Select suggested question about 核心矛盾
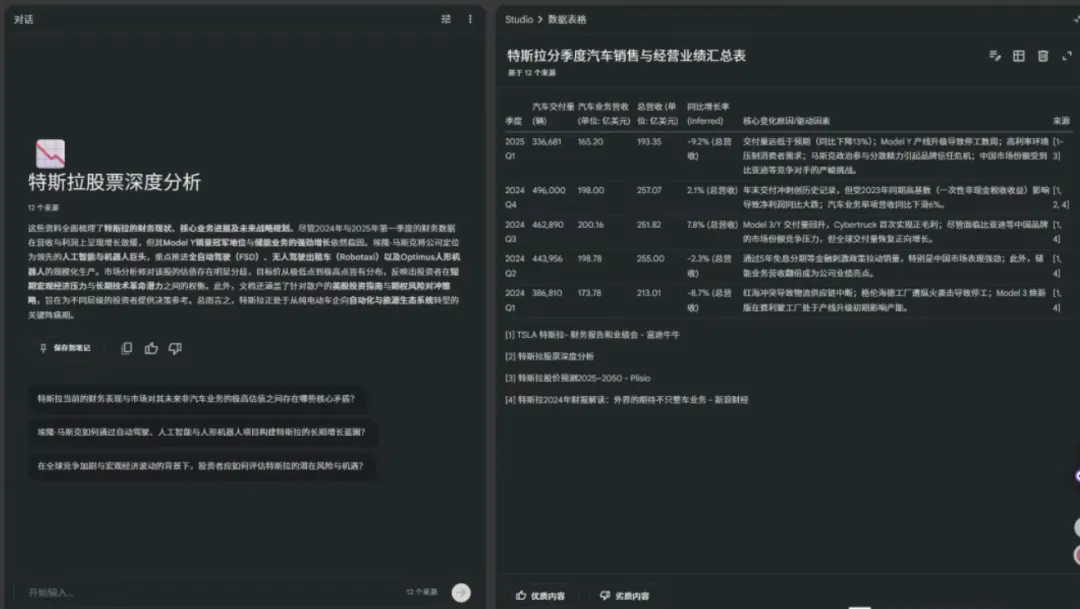1080x609 pixels. (x=196, y=398)
